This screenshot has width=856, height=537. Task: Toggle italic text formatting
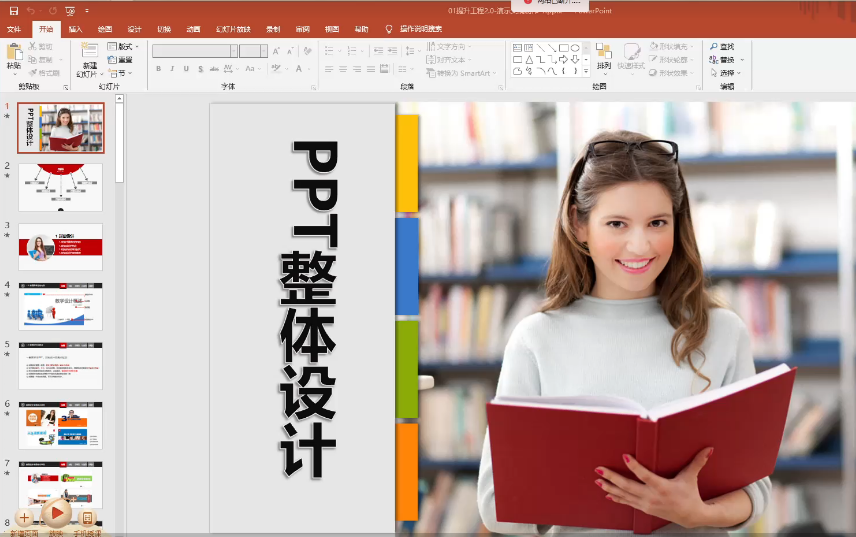tap(172, 69)
